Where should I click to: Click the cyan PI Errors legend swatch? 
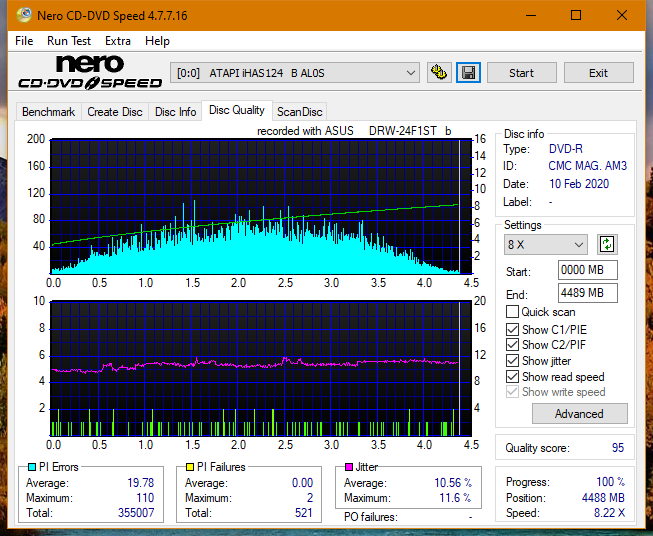coord(32,467)
